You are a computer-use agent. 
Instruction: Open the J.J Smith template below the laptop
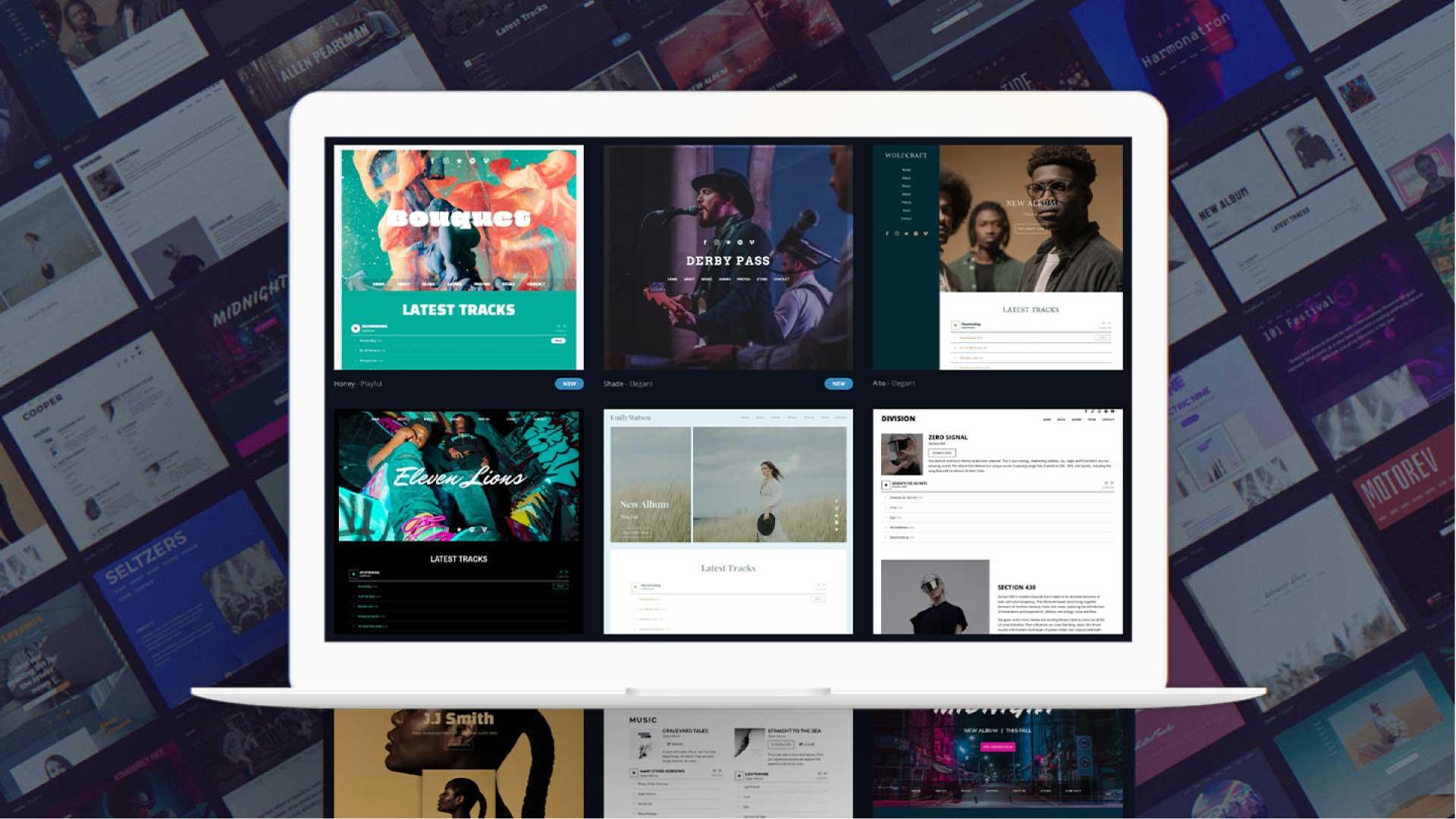459,764
